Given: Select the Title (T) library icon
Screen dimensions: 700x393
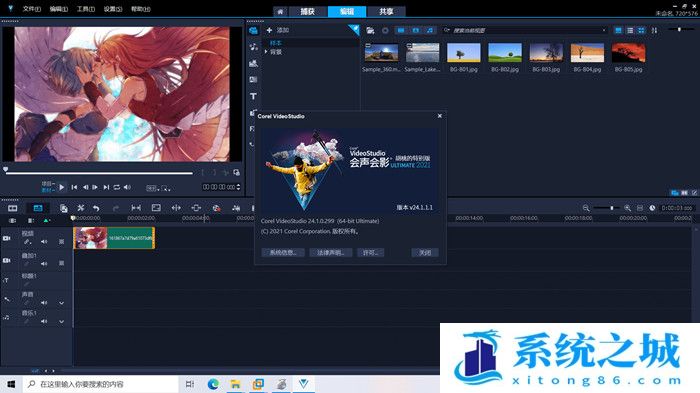Looking at the screenshot, I should tap(253, 96).
